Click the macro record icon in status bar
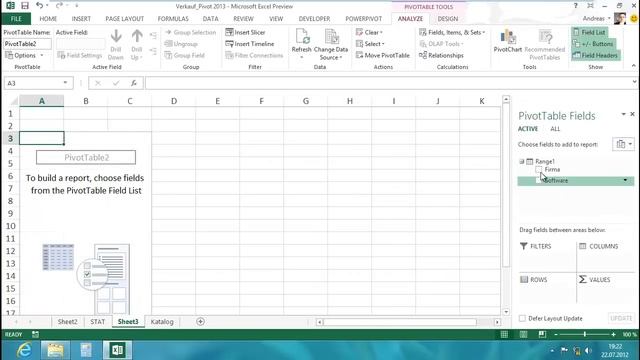The image size is (640, 360). pos(36,334)
